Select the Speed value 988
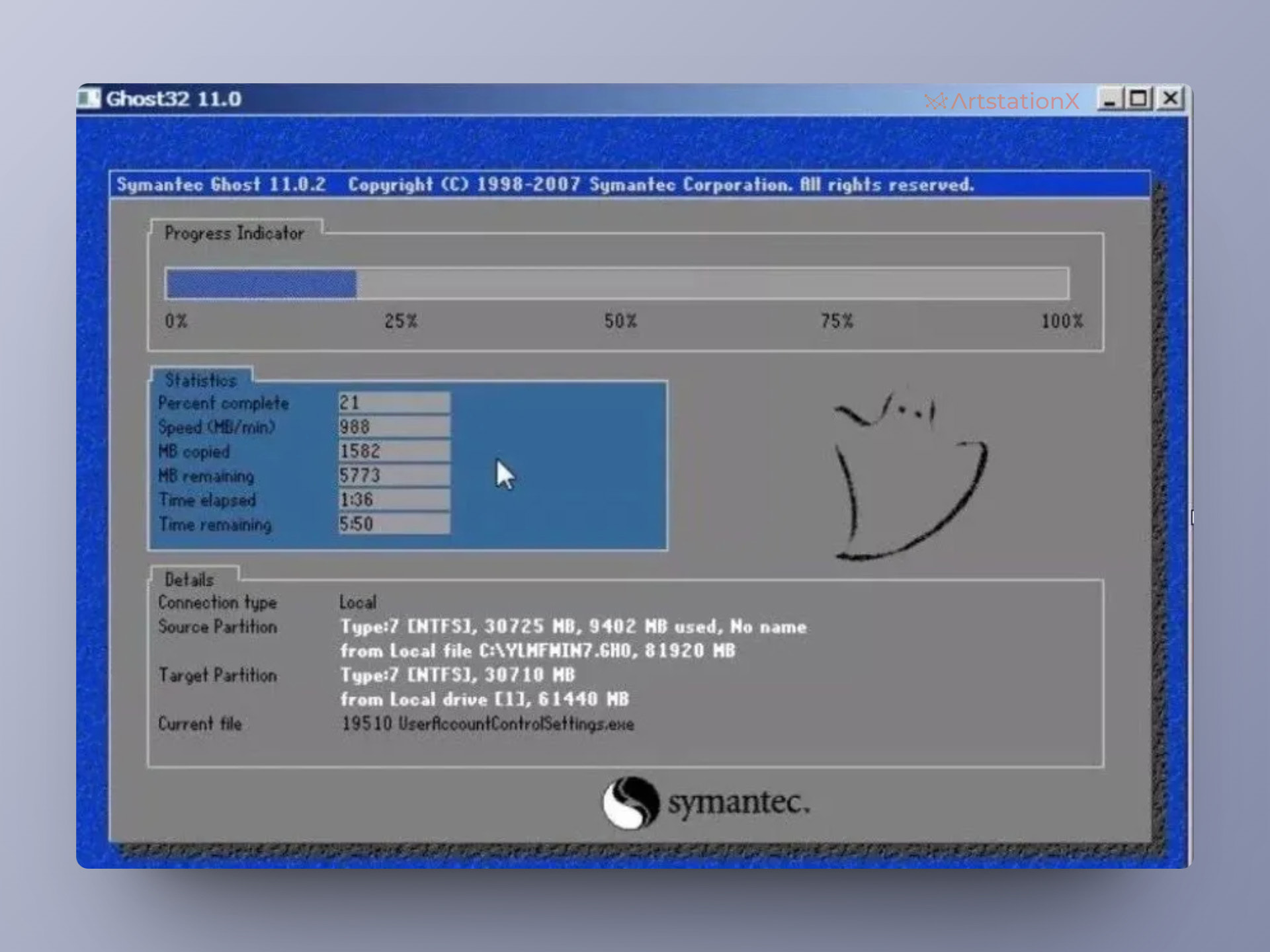The image size is (1270, 952). (x=394, y=427)
